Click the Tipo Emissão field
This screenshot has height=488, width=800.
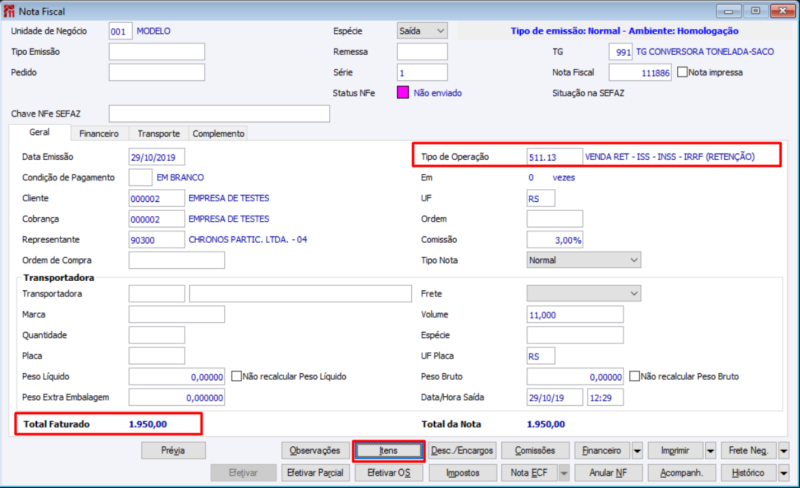[x=157, y=52]
